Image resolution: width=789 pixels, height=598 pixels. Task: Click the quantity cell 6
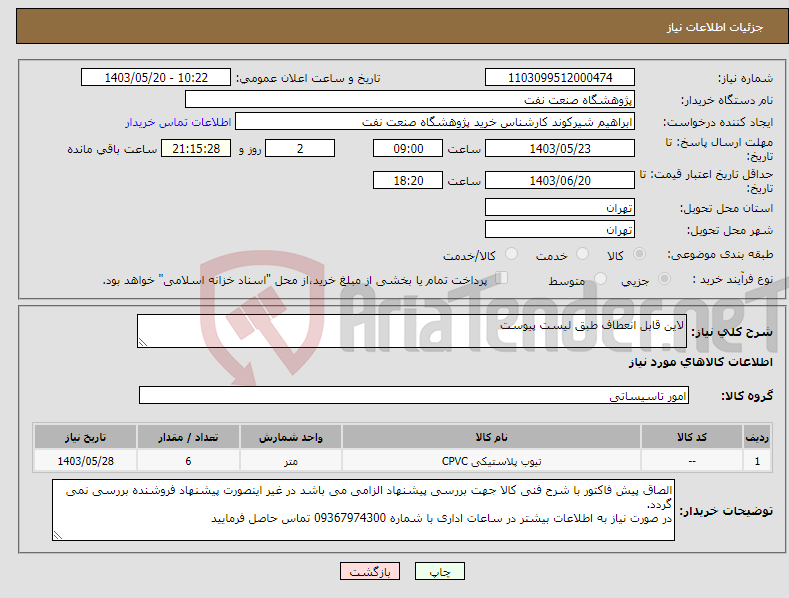tap(188, 461)
